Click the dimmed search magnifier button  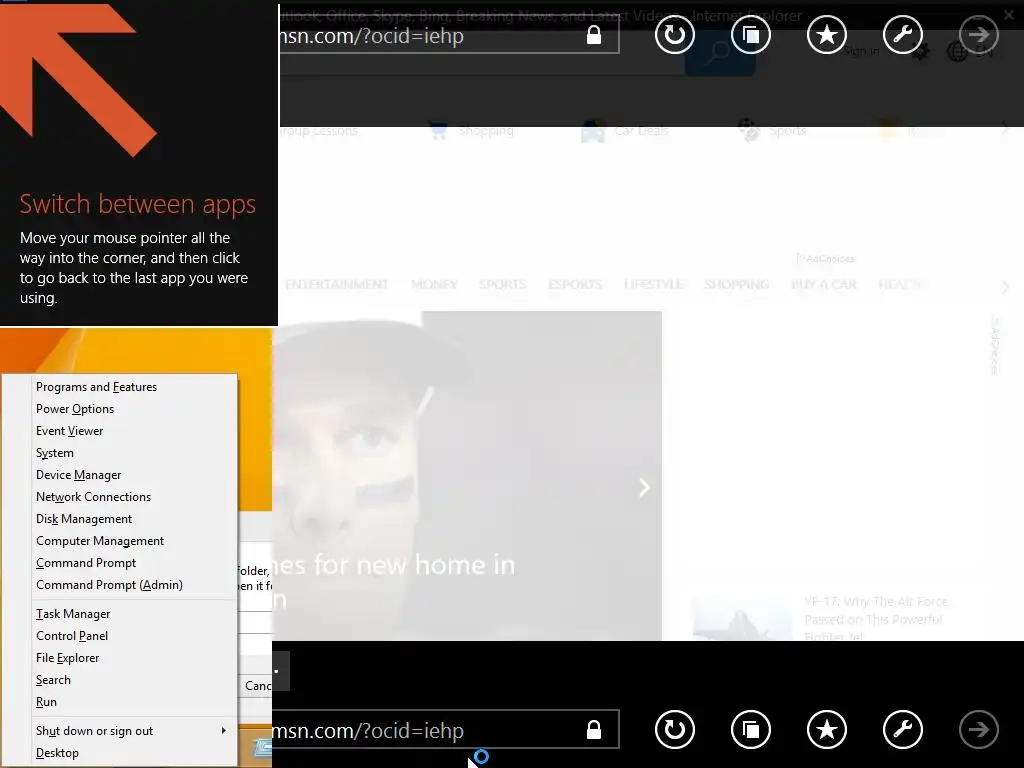(x=720, y=52)
